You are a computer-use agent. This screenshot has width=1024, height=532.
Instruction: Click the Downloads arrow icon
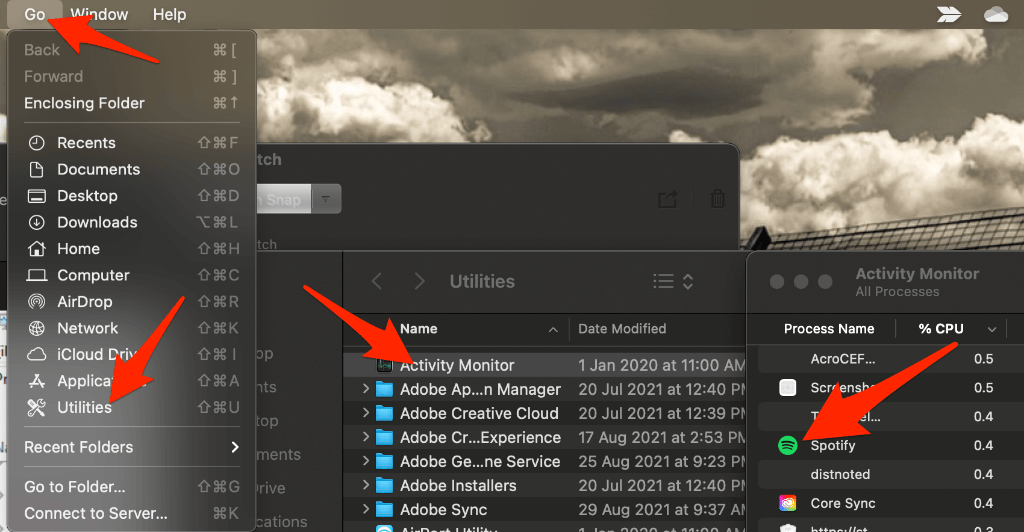point(37,223)
